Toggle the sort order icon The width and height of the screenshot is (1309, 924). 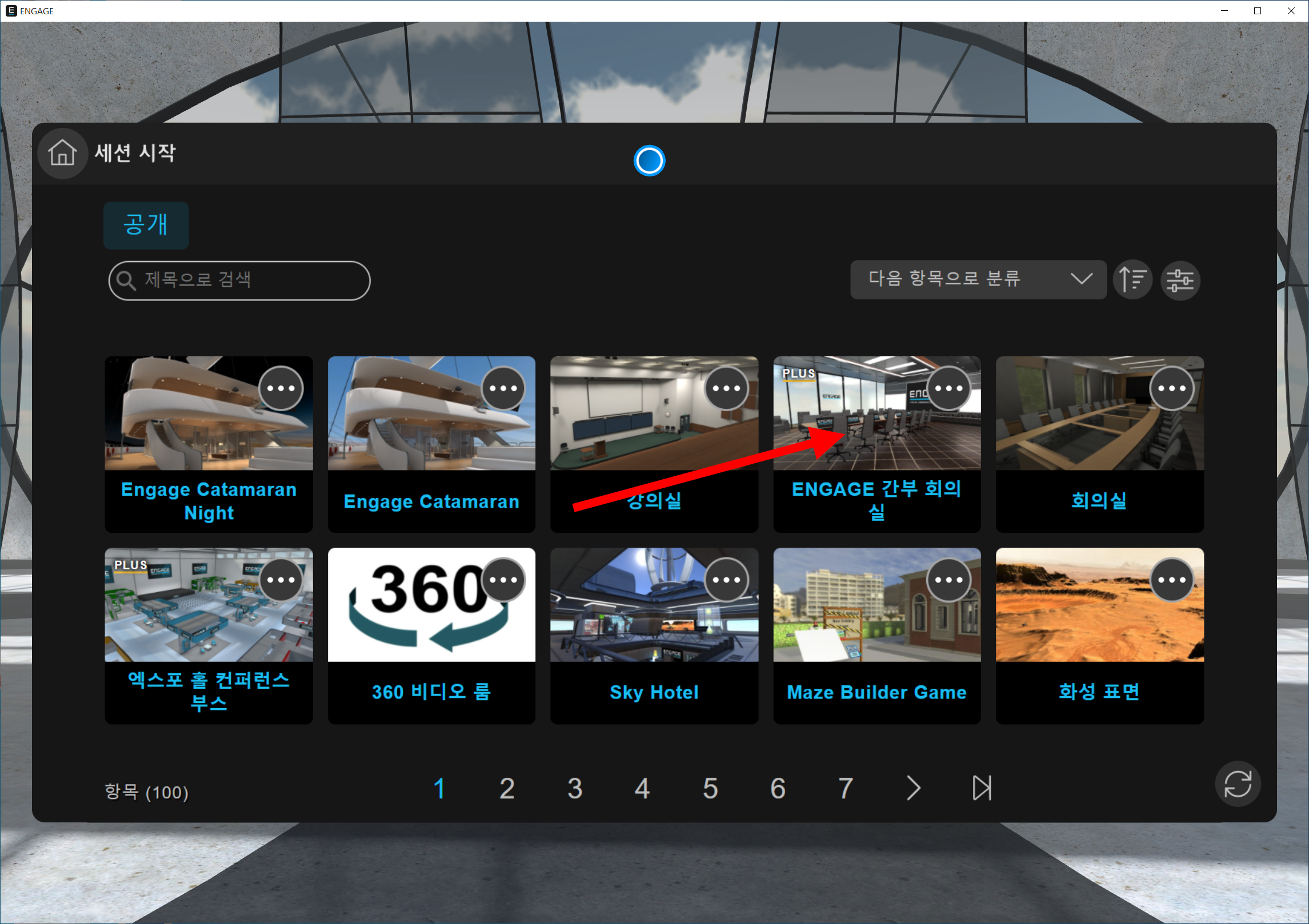point(1132,280)
